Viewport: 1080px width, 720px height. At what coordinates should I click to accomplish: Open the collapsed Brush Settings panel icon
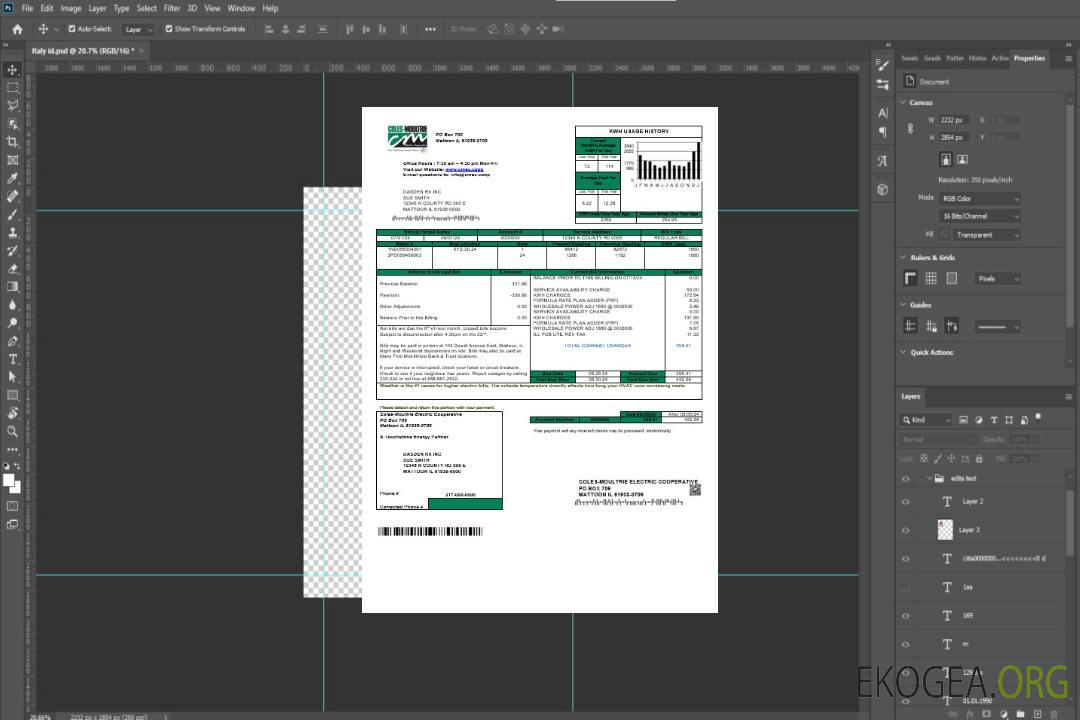point(883,65)
